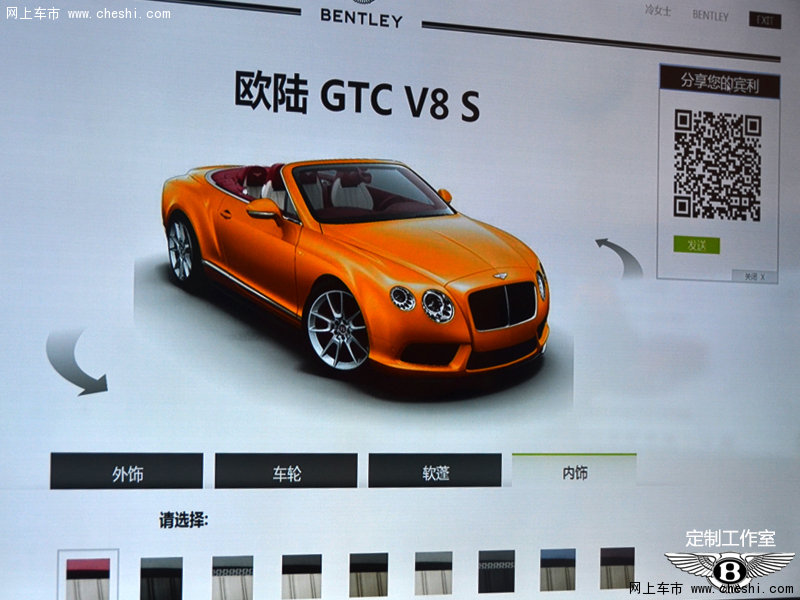Image resolution: width=800 pixels, height=600 pixels.
Task: Click the 请选择: label
Action: coord(183,520)
